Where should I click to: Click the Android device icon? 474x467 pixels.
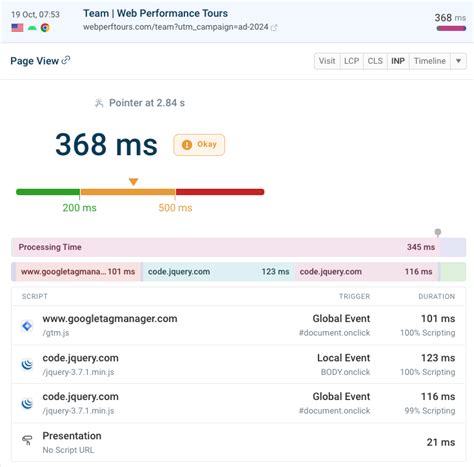32,28
